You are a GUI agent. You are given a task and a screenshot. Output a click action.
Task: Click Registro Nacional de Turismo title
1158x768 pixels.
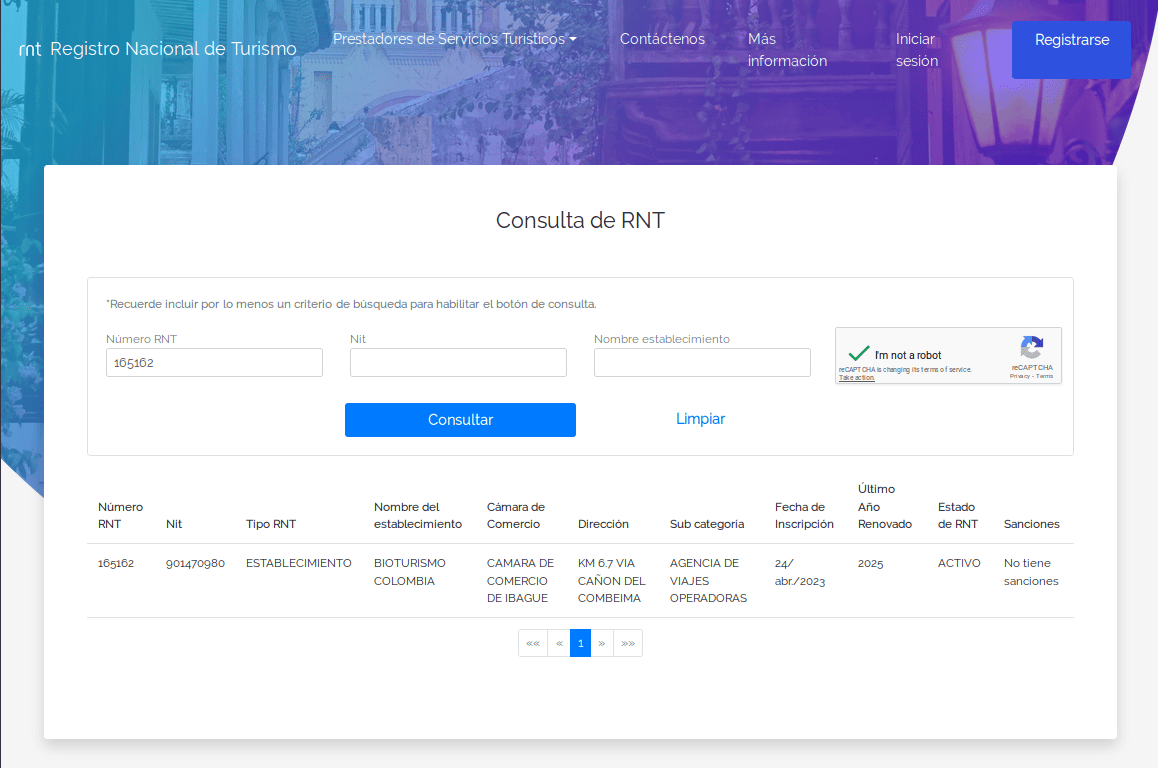[x=173, y=49]
